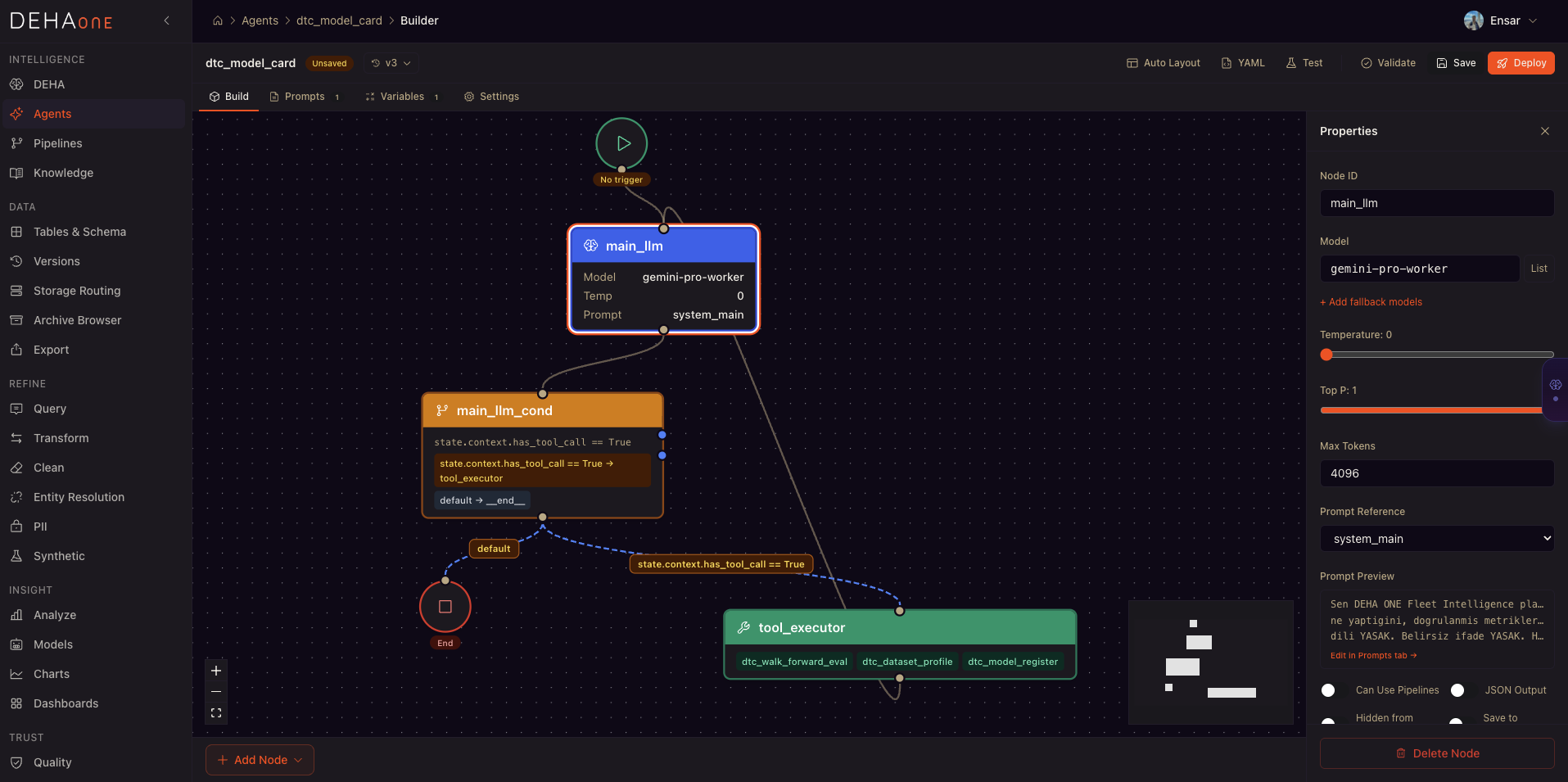The image size is (1568, 782).
Task: Switch to the Variables tab
Action: (402, 97)
